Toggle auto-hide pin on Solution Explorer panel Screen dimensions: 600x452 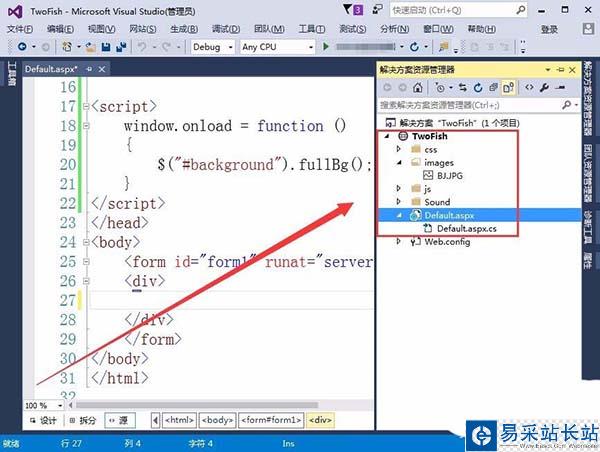pyautogui.click(x=561, y=70)
